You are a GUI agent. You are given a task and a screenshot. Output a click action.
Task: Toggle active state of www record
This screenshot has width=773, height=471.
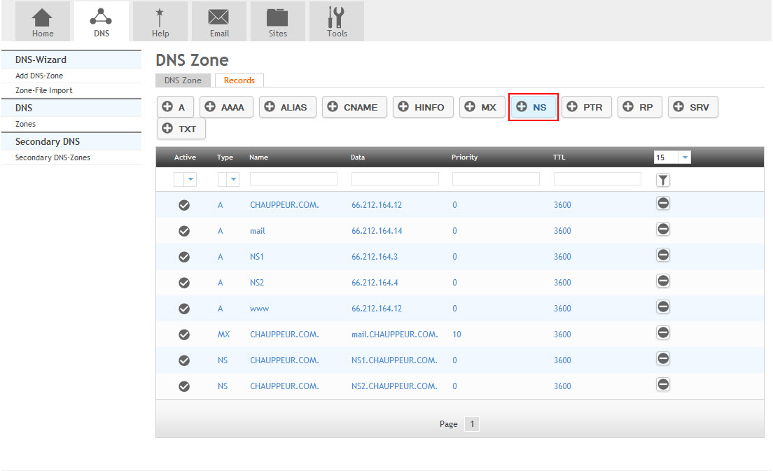(x=184, y=309)
